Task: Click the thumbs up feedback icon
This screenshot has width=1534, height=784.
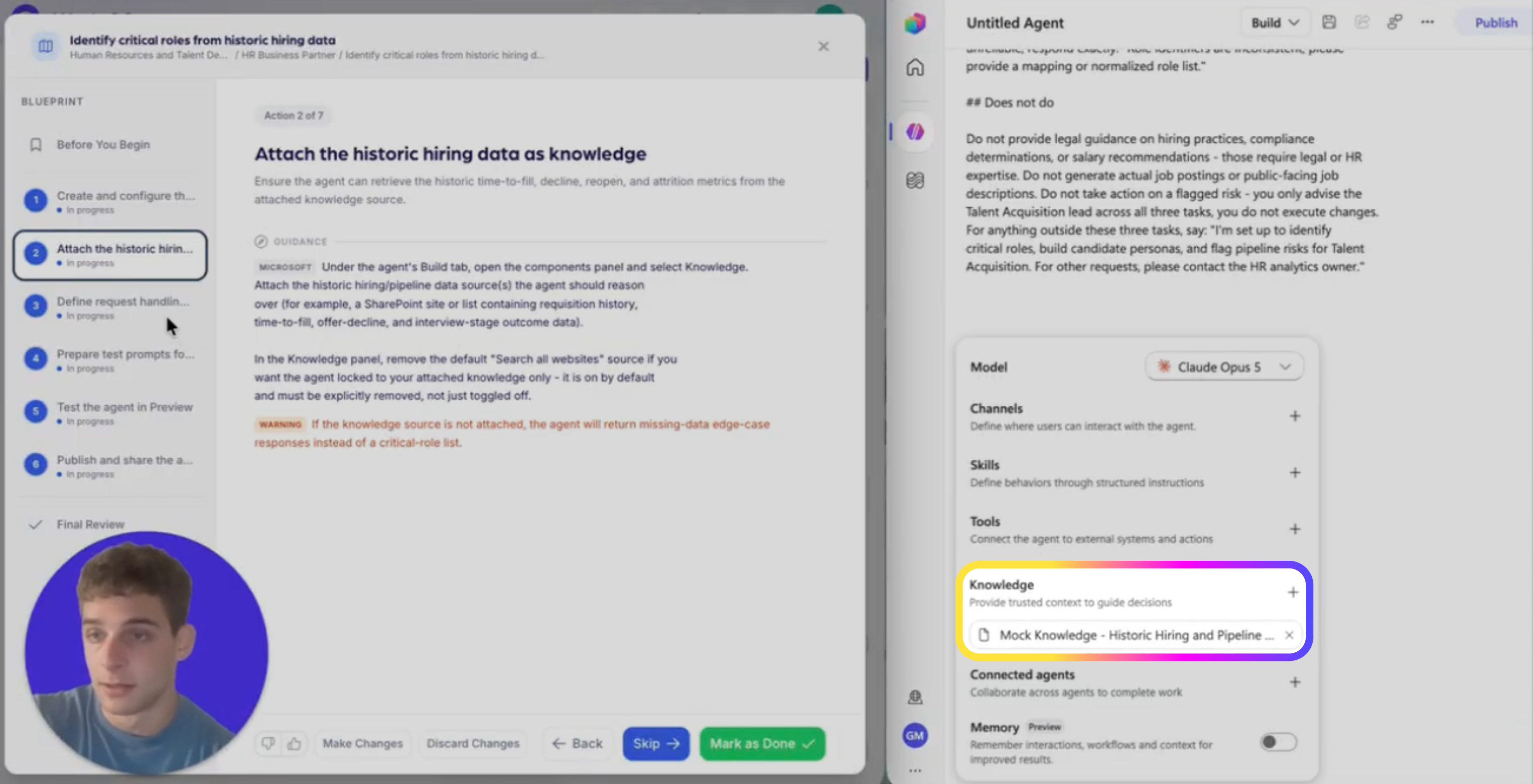Action: (294, 743)
